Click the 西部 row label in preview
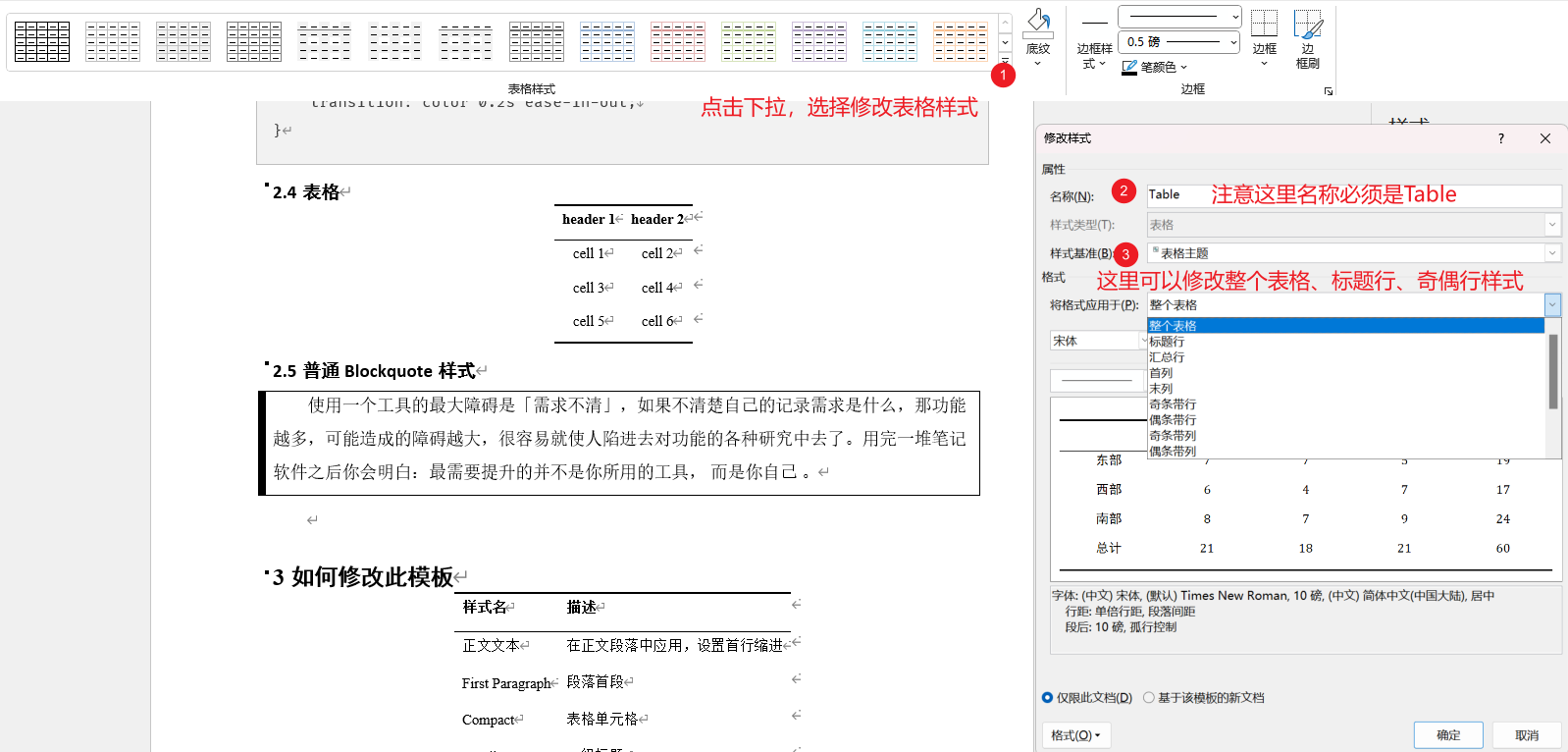Screen dimensions: 1568x752 [x=1109, y=489]
